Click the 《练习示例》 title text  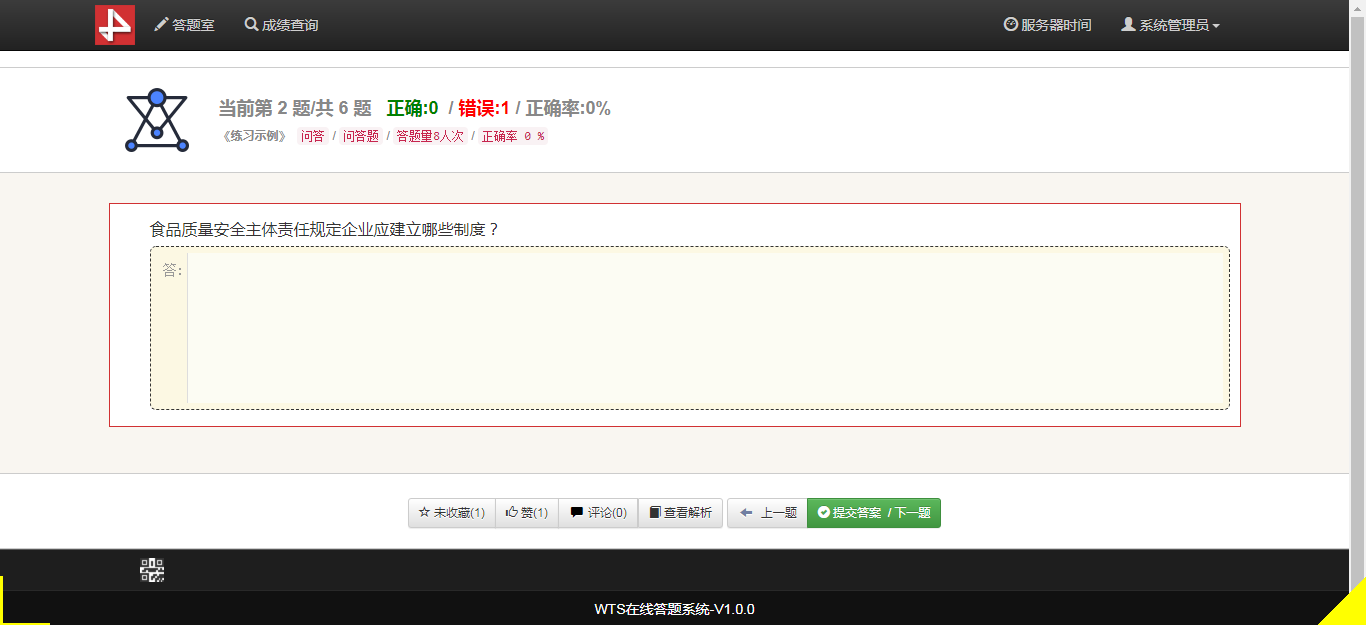click(x=255, y=136)
